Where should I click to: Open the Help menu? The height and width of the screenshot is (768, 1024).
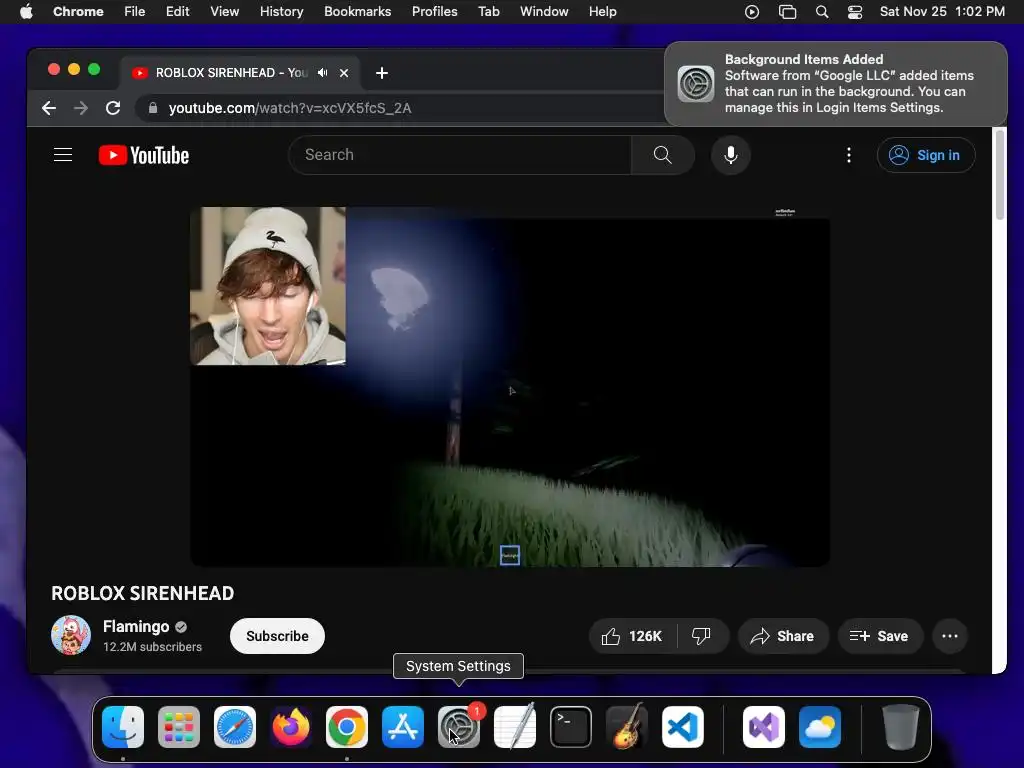602,12
